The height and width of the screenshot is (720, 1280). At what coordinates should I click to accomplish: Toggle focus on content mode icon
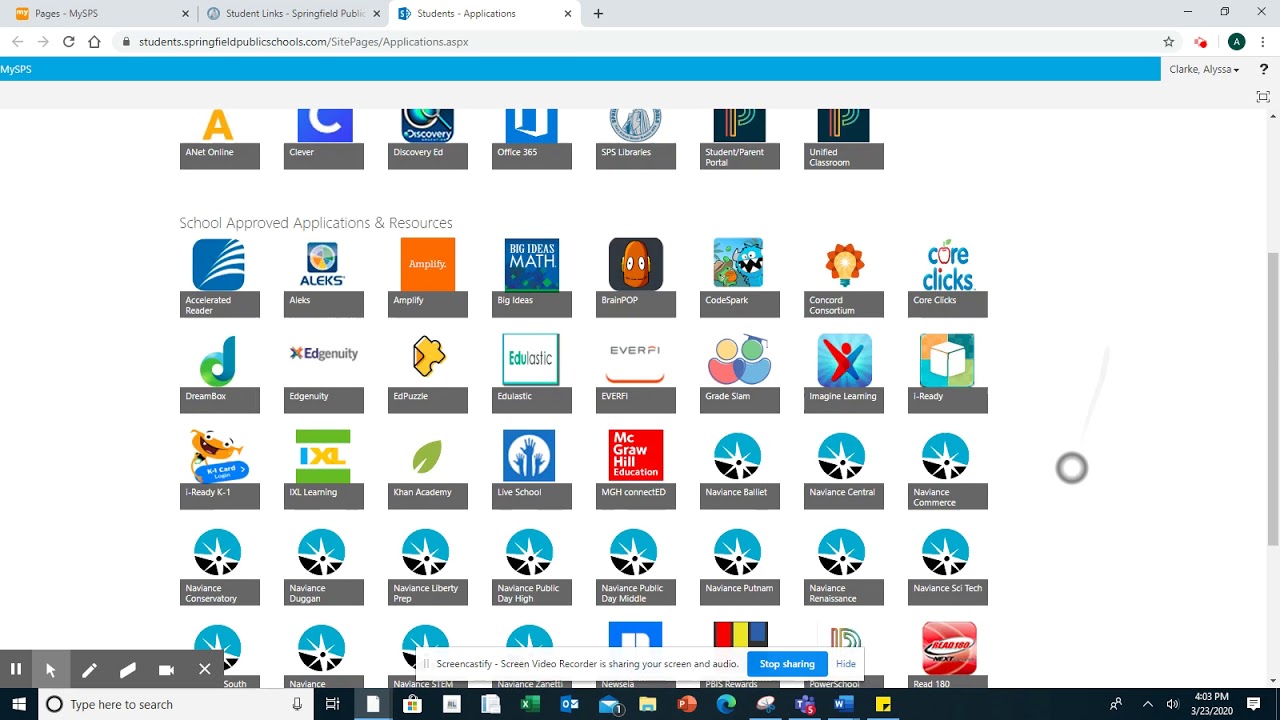coord(1263,97)
